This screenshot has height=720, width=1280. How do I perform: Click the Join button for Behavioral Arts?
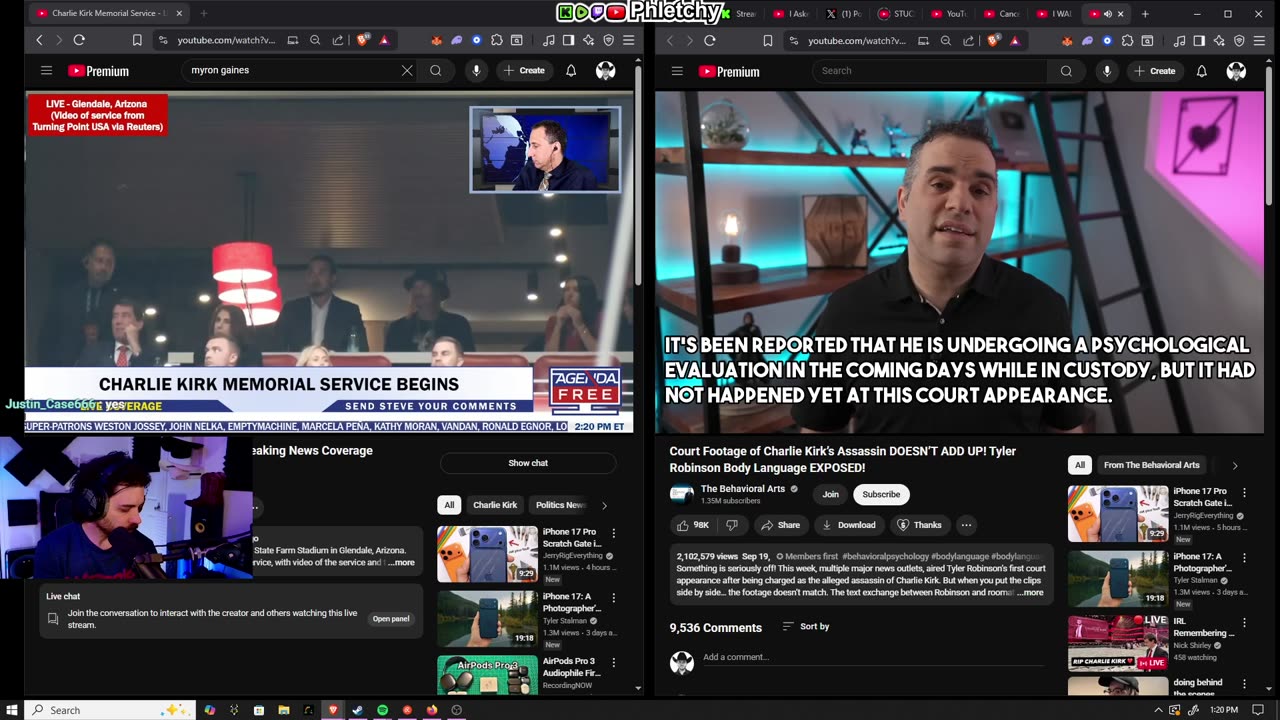[x=830, y=494]
